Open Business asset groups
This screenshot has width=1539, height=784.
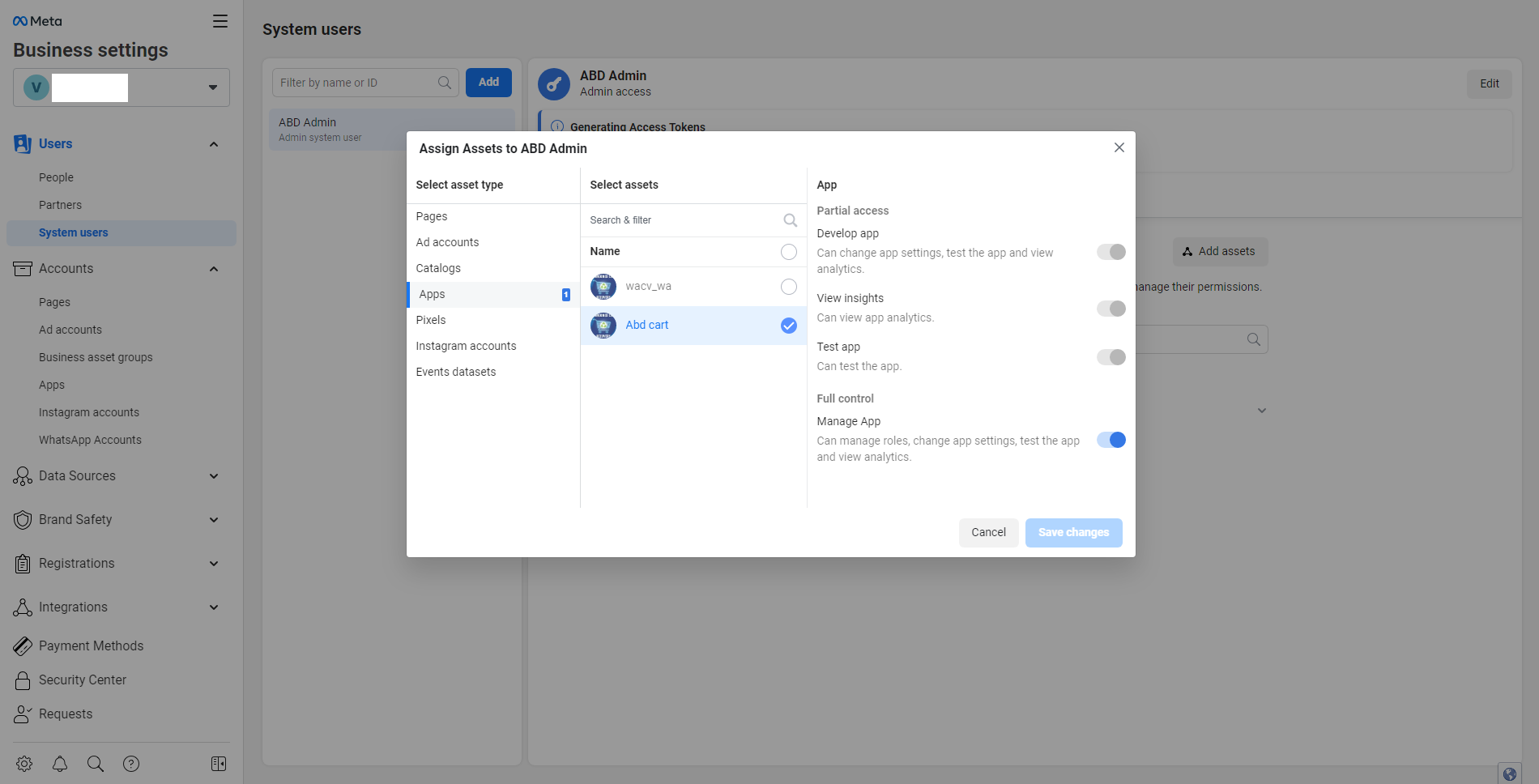click(x=96, y=357)
